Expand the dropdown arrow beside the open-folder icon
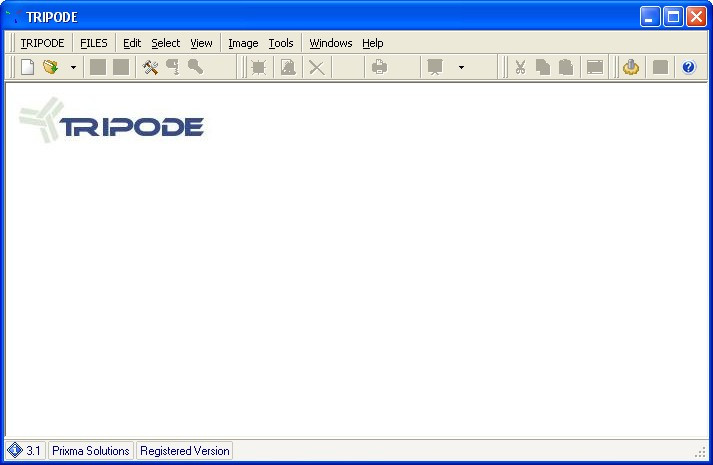 (x=73, y=67)
